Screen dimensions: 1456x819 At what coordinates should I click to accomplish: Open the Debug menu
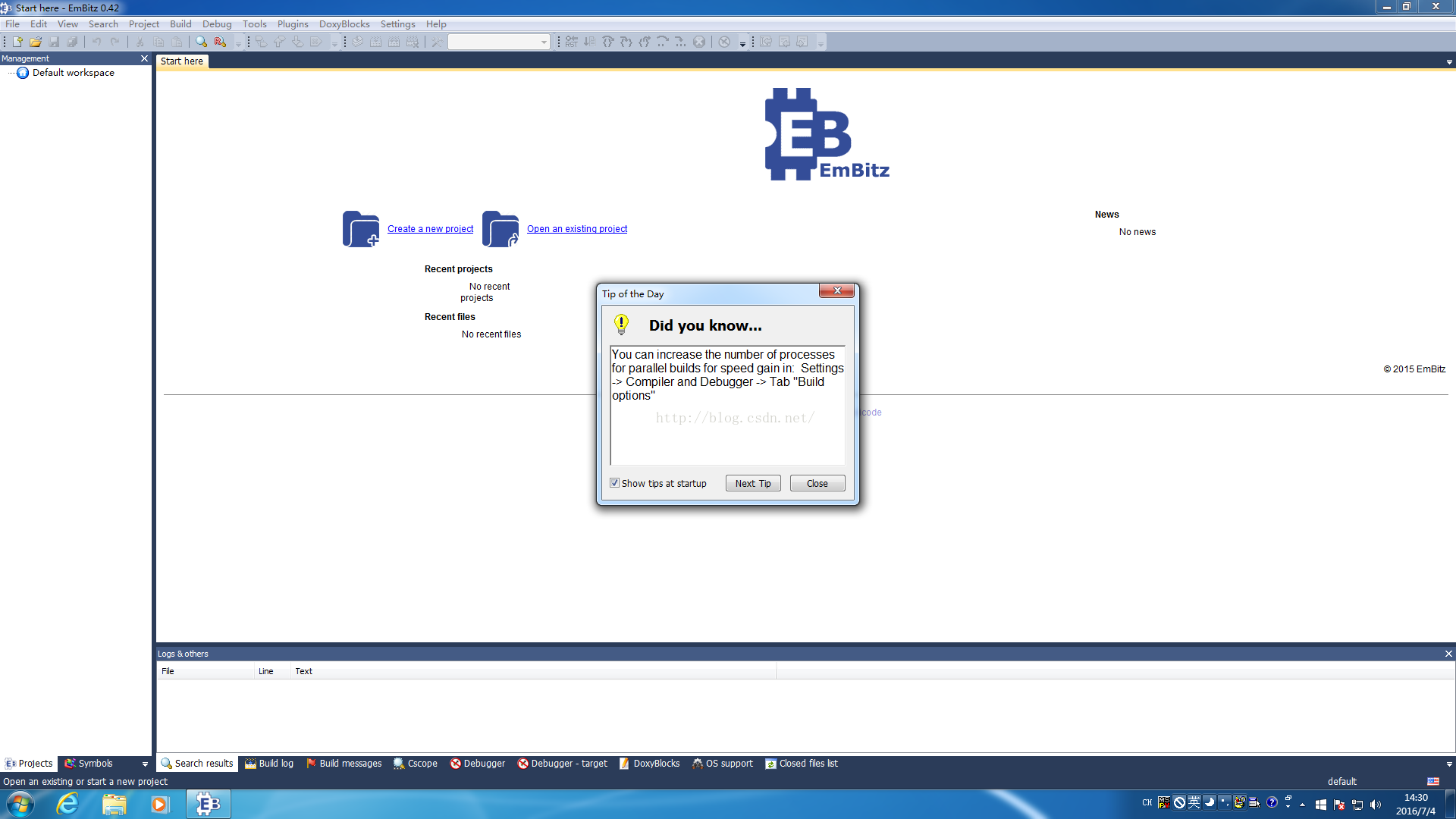[x=217, y=24]
